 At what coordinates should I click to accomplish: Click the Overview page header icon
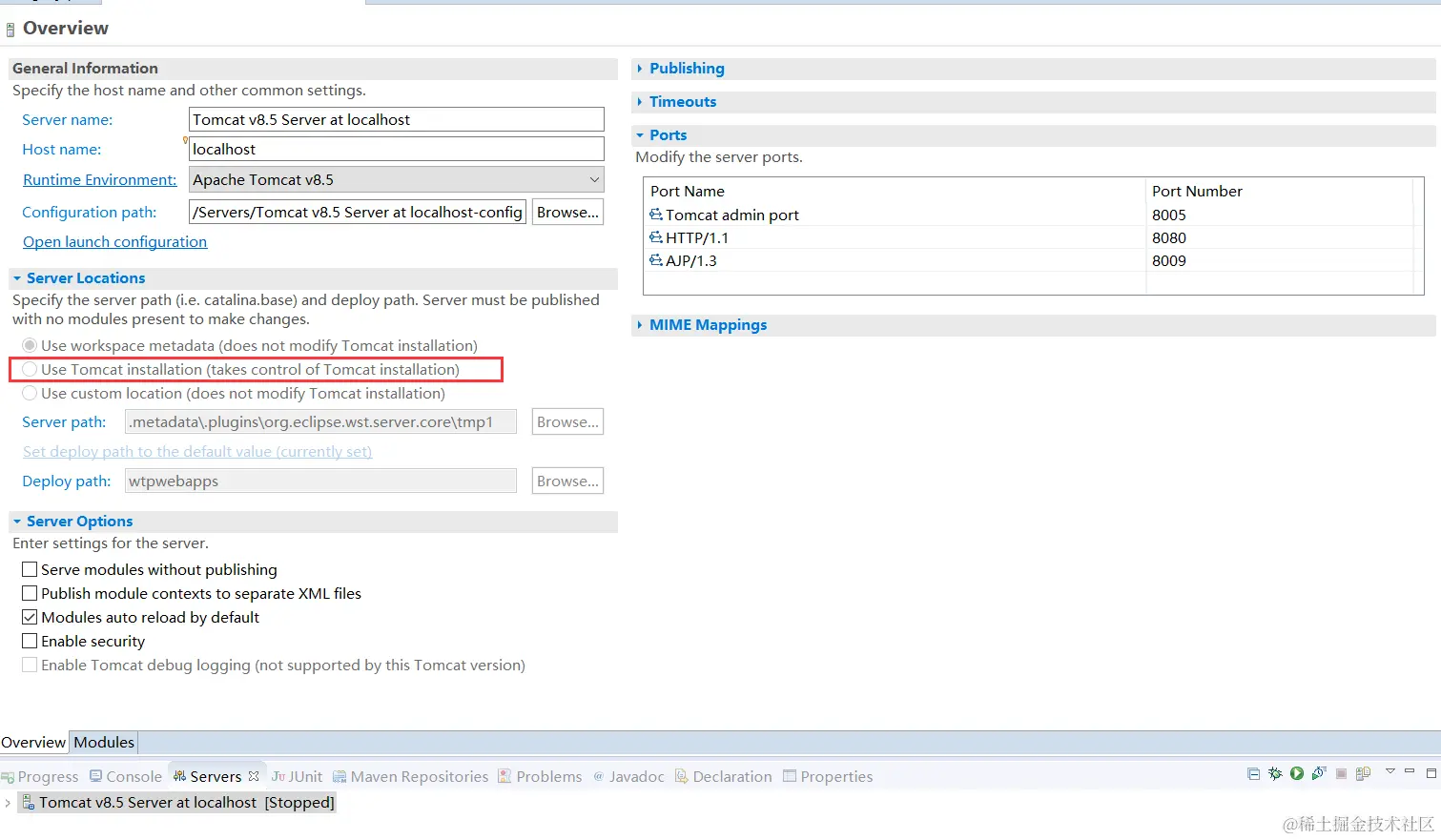10,30
